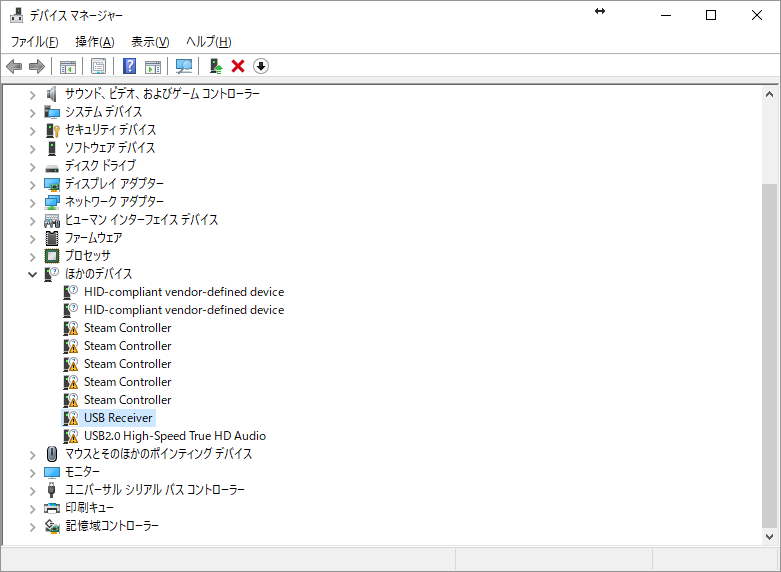Click the プロセッサ chip icon

[x=52, y=256]
